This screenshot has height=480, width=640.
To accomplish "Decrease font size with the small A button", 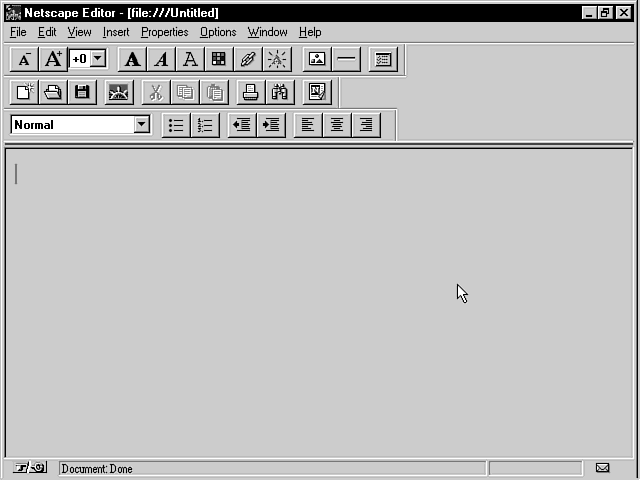I will click(x=24, y=60).
